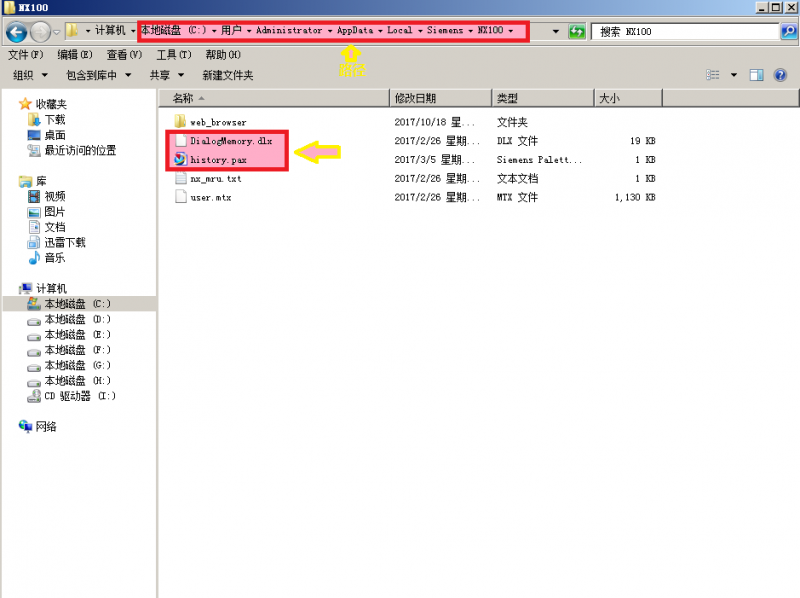Open the 包含到库中 dropdown
The height and width of the screenshot is (598, 800).
[98, 75]
